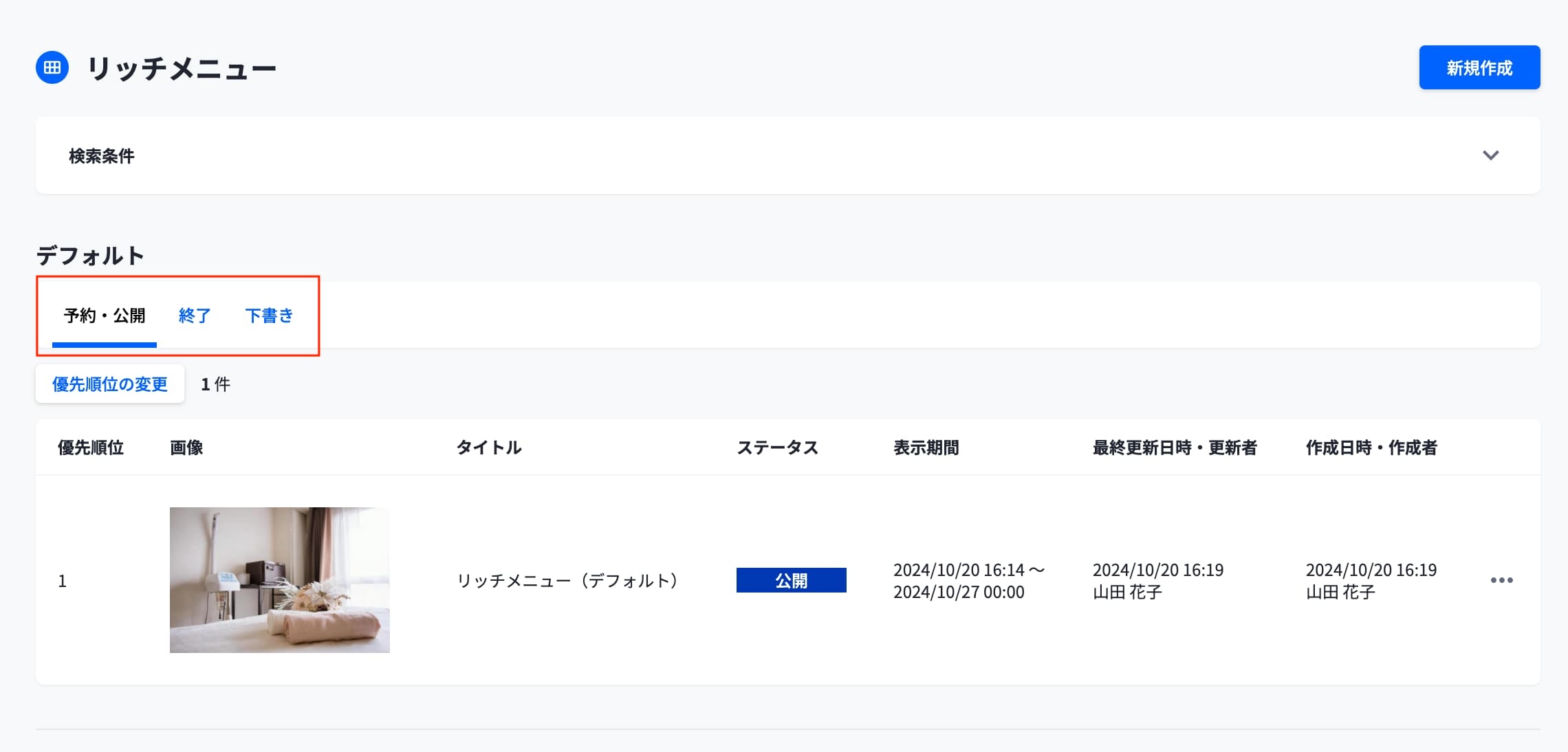Screen dimensions: 1568x752
Task: Expand the 検索条件 chevron arrow
Action: [1490, 155]
